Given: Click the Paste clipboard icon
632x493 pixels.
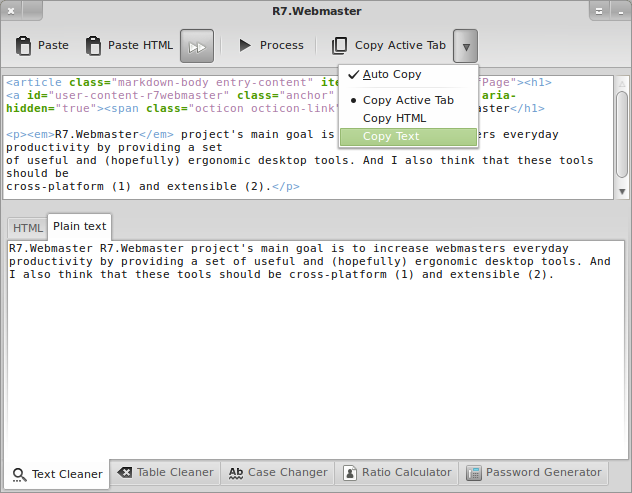Looking at the screenshot, I should click(23, 46).
